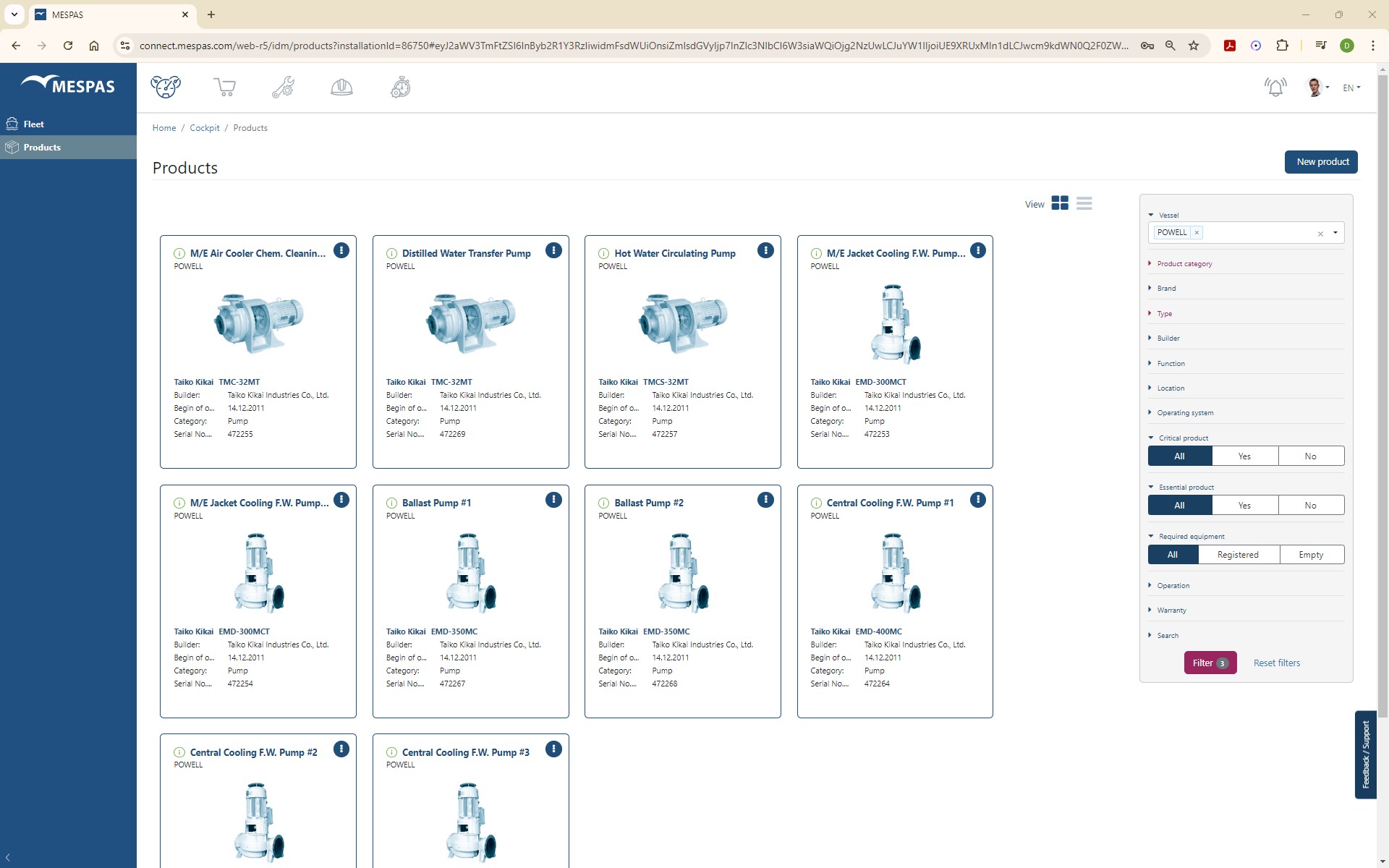Screen dimensions: 1389x868
Task: Open options for Central Cooling F.W. Pump #2
Action: [x=341, y=749]
